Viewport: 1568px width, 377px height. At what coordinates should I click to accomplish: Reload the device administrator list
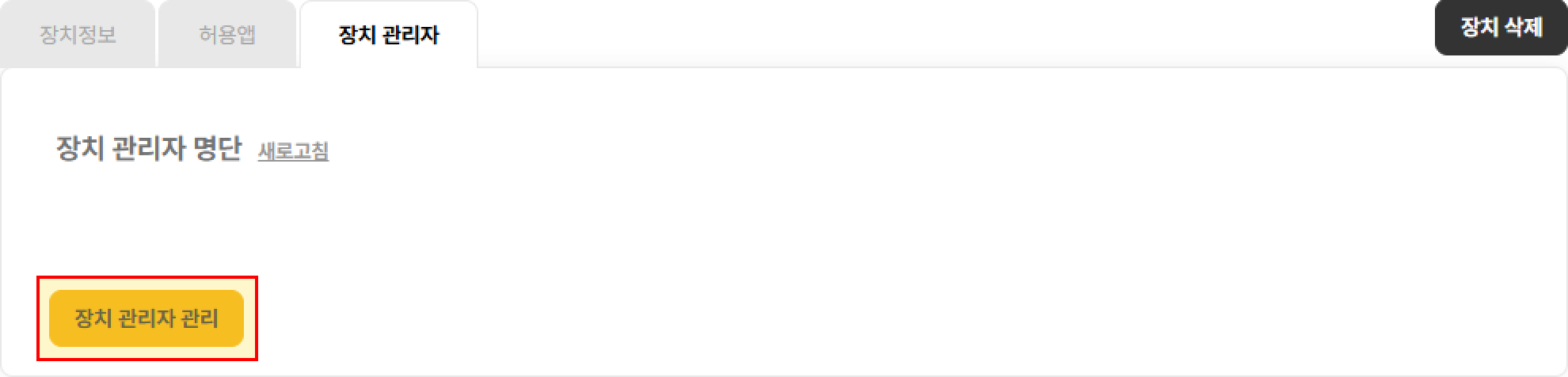293,150
